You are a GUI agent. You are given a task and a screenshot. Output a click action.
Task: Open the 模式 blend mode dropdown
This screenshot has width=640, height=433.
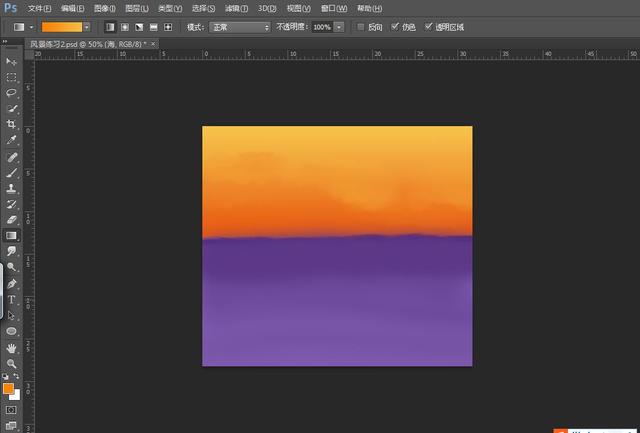(238, 26)
